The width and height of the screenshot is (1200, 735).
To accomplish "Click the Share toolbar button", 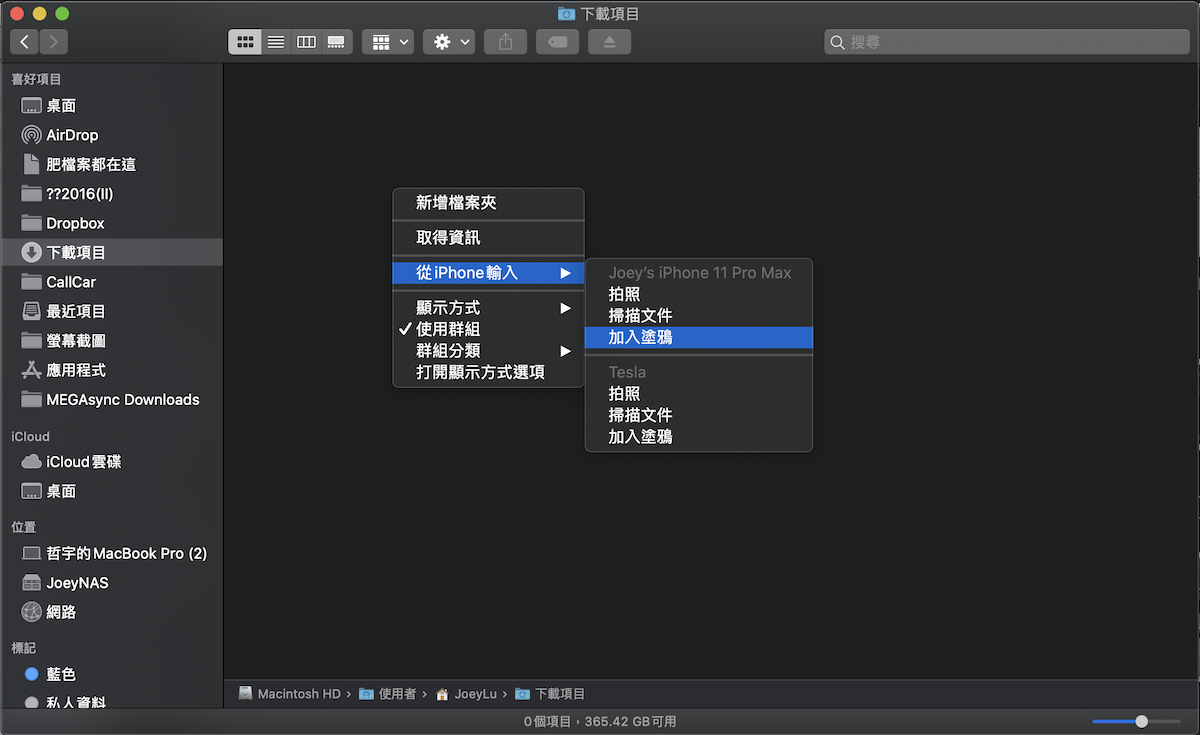I will pos(505,42).
